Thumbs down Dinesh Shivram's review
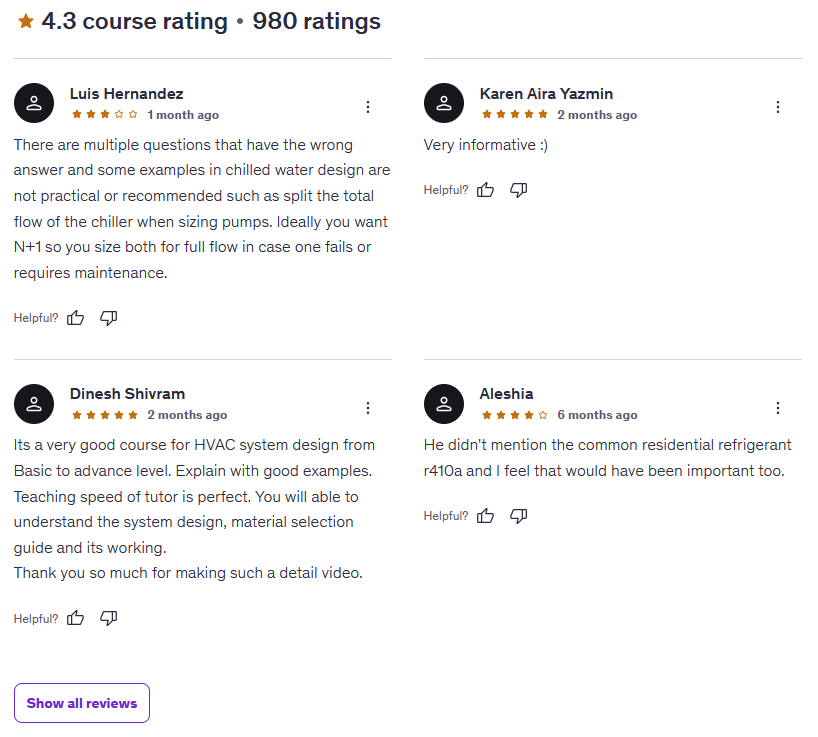The image size is (818, 737). (109, 619)
